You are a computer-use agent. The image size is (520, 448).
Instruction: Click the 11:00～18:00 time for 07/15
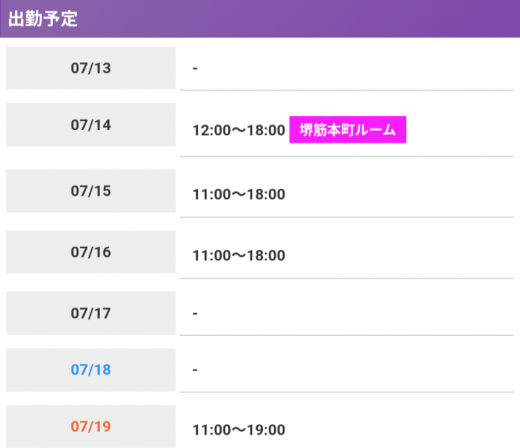[239, 194]
